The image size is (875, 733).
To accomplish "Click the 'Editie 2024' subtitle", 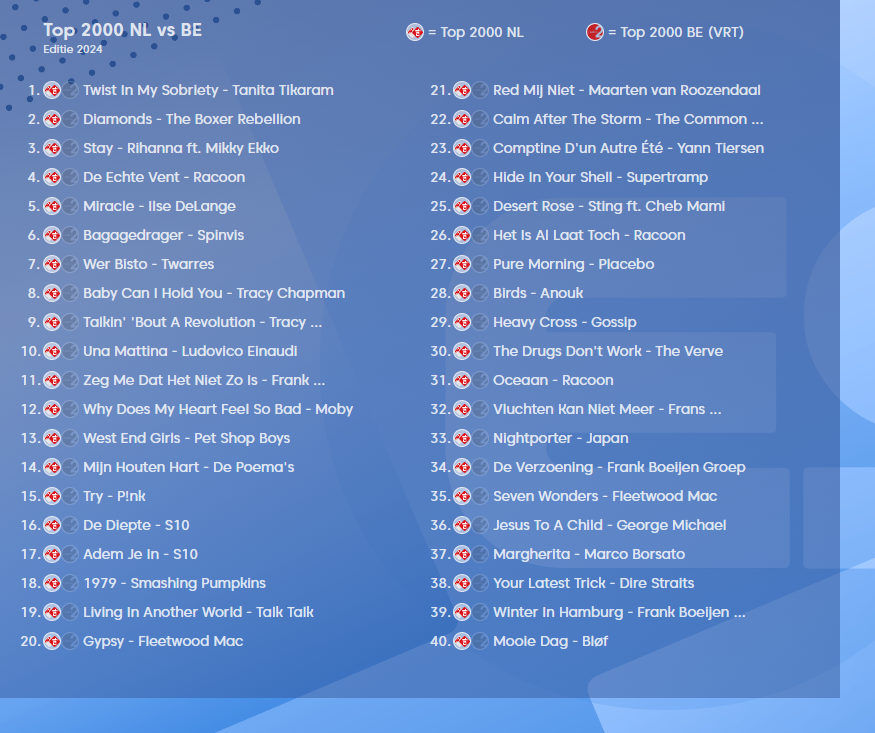I will point(73,49).
